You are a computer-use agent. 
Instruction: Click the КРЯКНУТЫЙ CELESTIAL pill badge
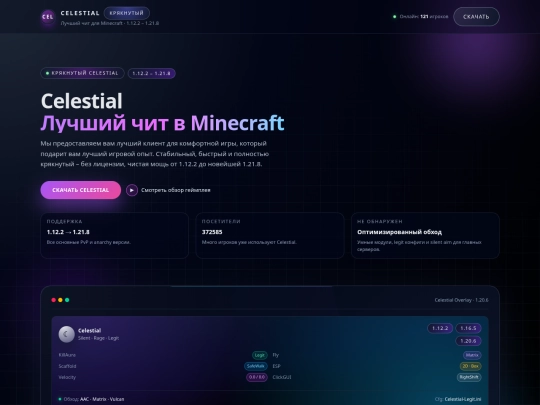click(82, 73)
